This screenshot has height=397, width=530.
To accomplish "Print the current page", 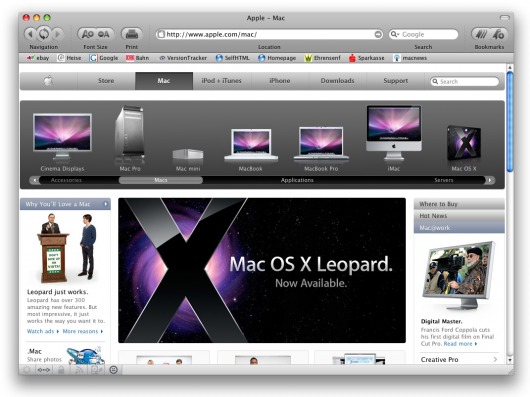I will click(131, 34).
